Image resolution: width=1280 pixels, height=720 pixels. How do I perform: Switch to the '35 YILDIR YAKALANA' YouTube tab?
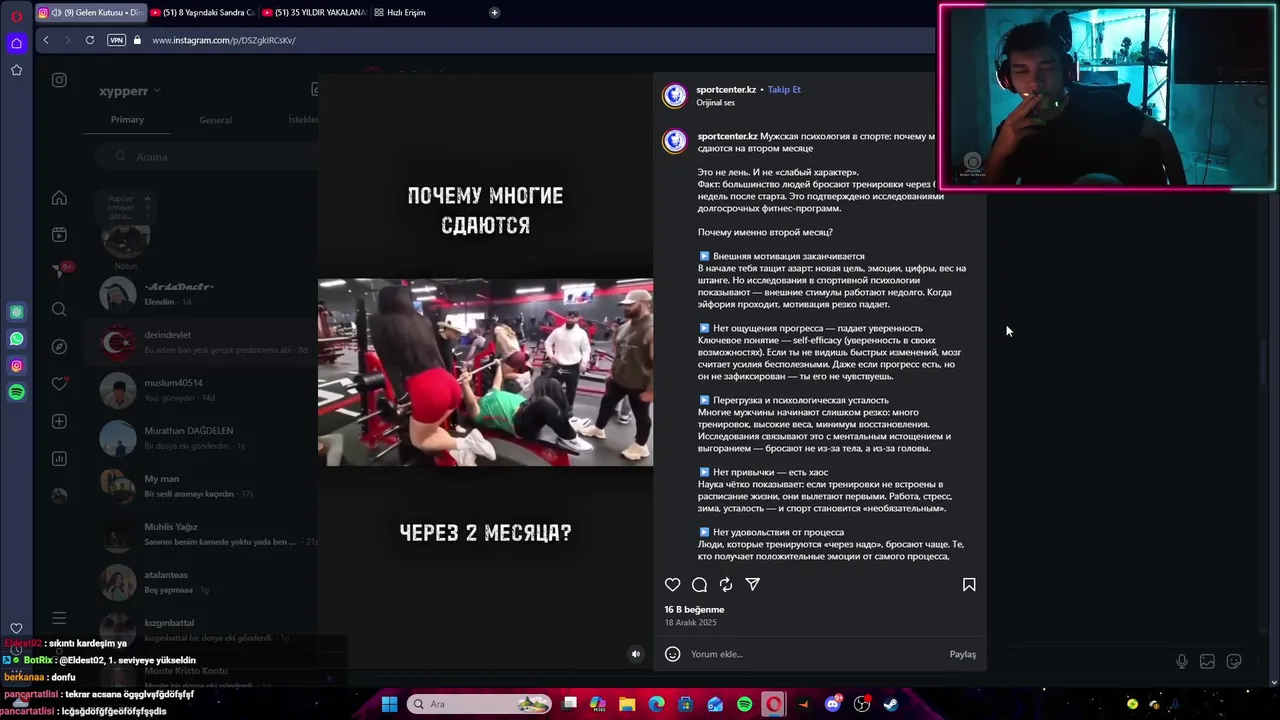click(315, 12)
